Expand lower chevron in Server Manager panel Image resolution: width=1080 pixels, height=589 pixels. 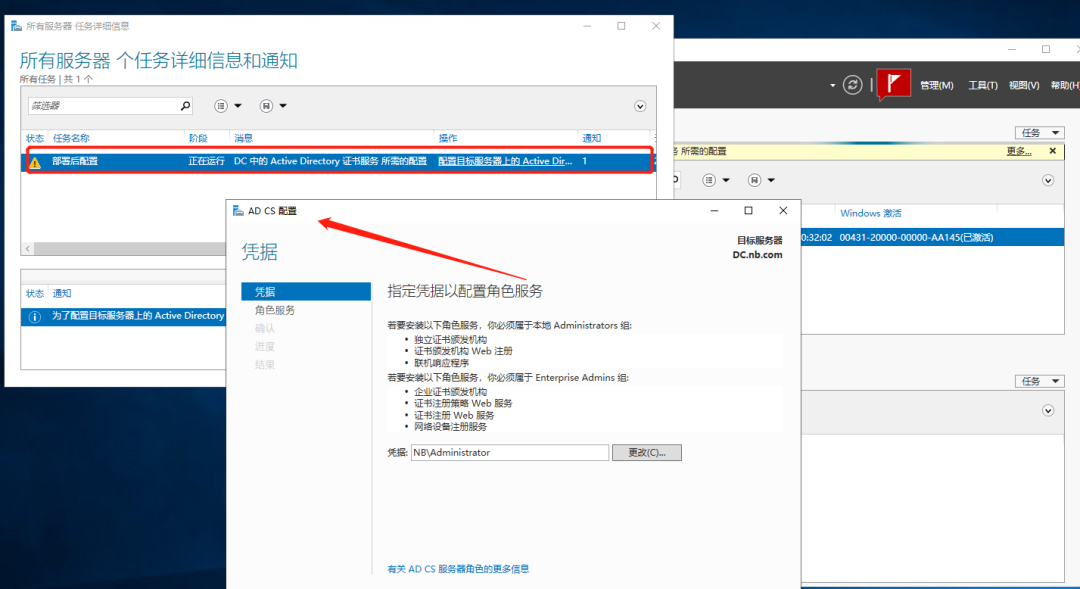coord(1048,411)
